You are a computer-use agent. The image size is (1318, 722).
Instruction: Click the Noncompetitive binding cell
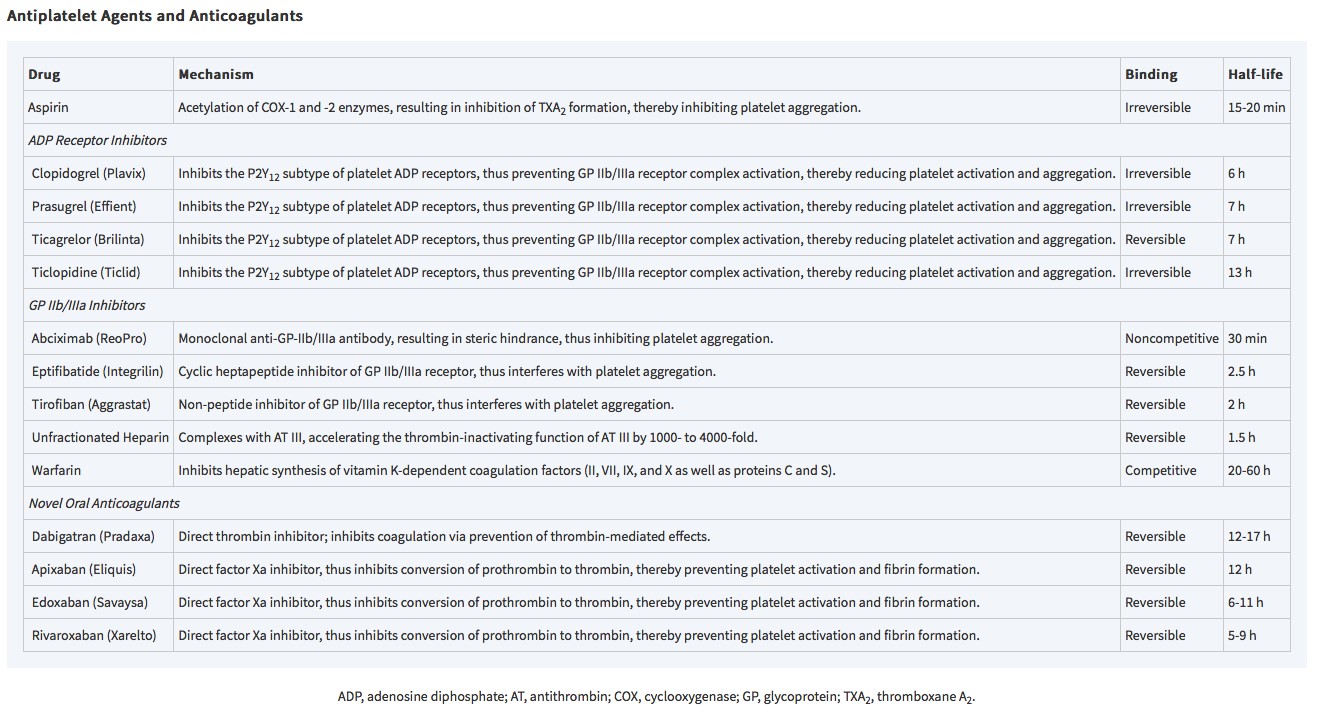tap(1171, 338)
